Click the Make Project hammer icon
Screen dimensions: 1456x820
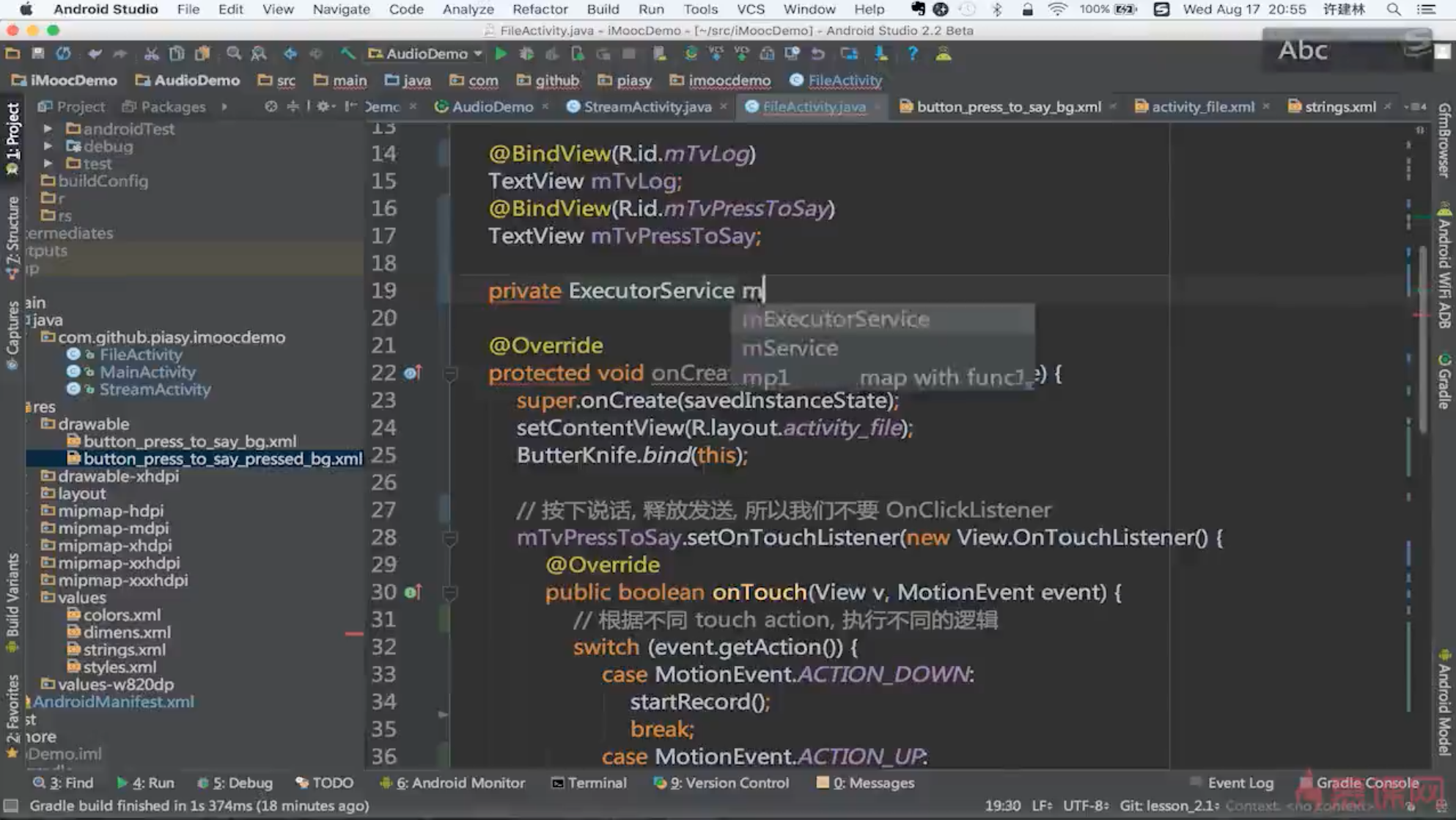348,54
